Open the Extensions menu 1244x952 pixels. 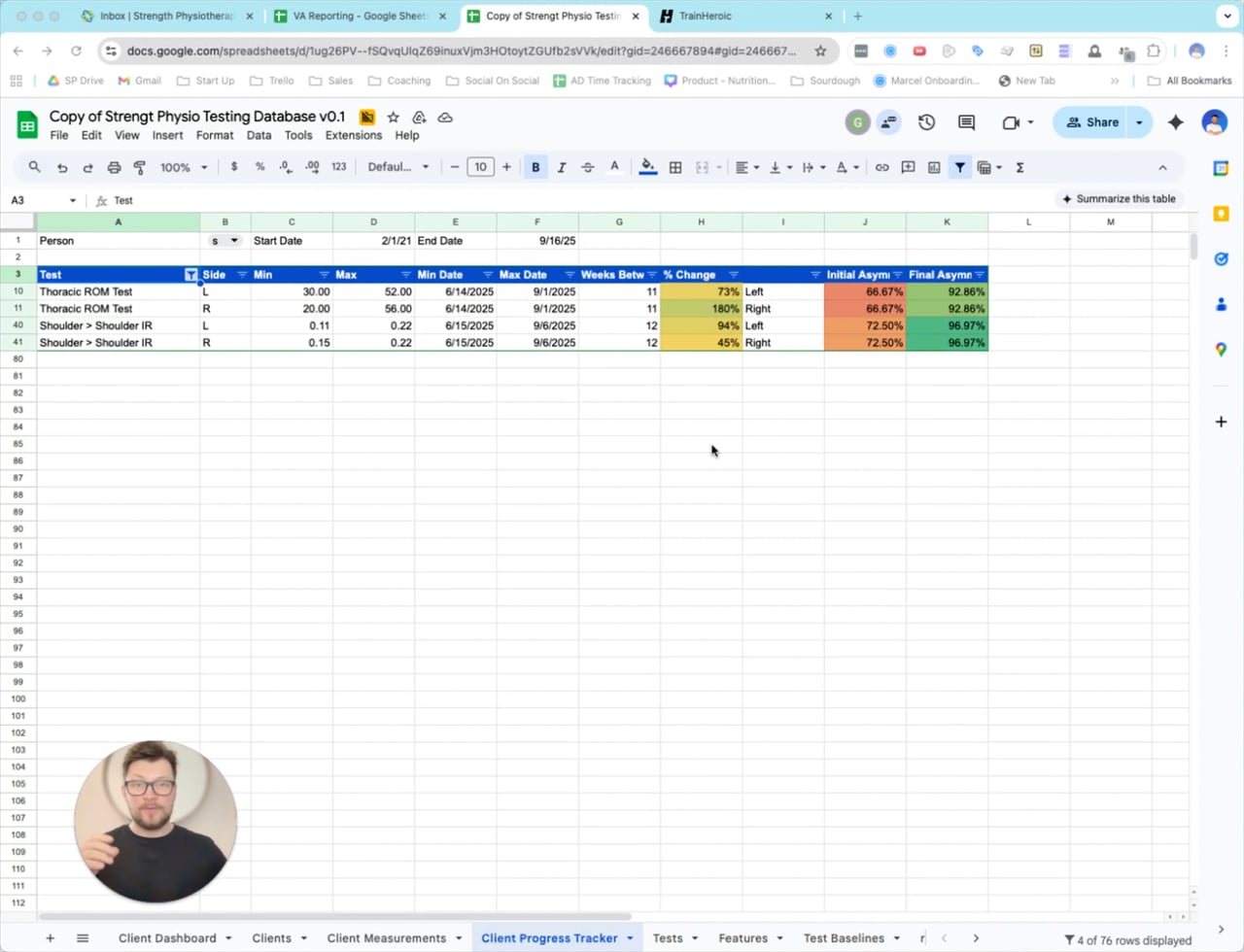coord(354,135)
